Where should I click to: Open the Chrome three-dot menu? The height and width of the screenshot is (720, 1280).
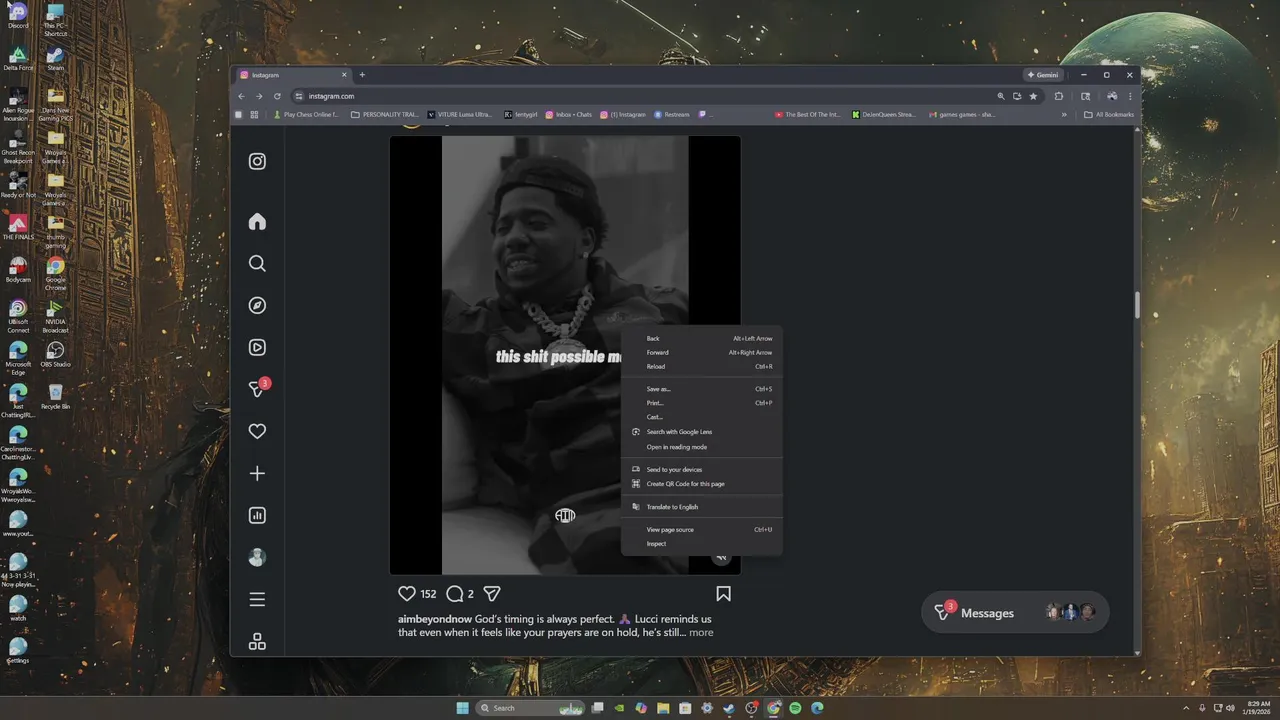[1131, 96]
